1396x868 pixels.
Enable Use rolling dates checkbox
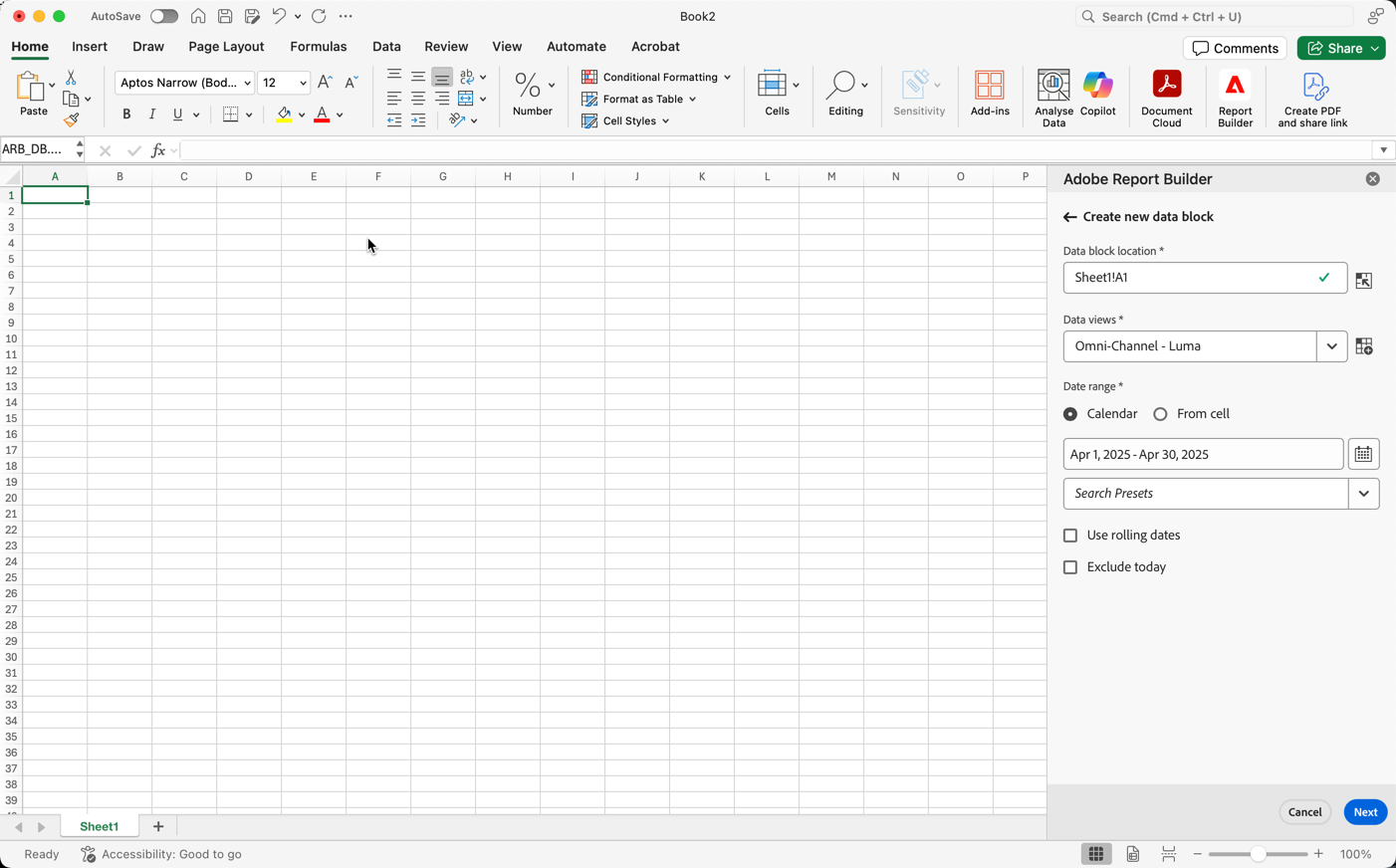tap(1070, 536)
